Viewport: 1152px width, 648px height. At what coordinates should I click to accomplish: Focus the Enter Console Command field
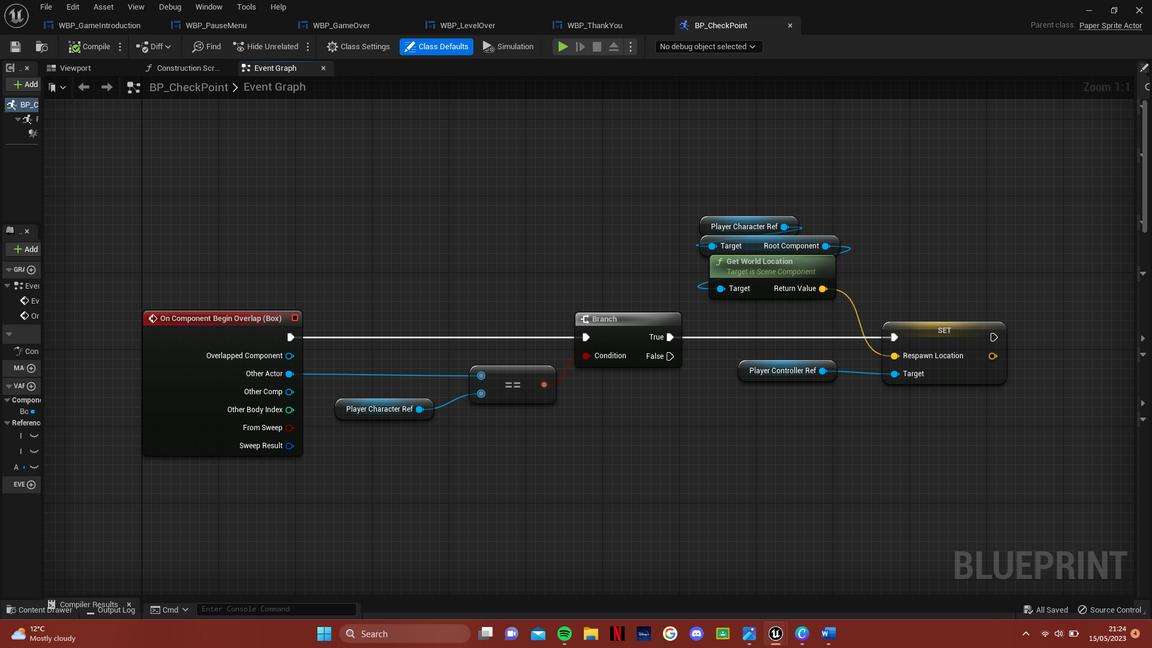click(276, 609)
